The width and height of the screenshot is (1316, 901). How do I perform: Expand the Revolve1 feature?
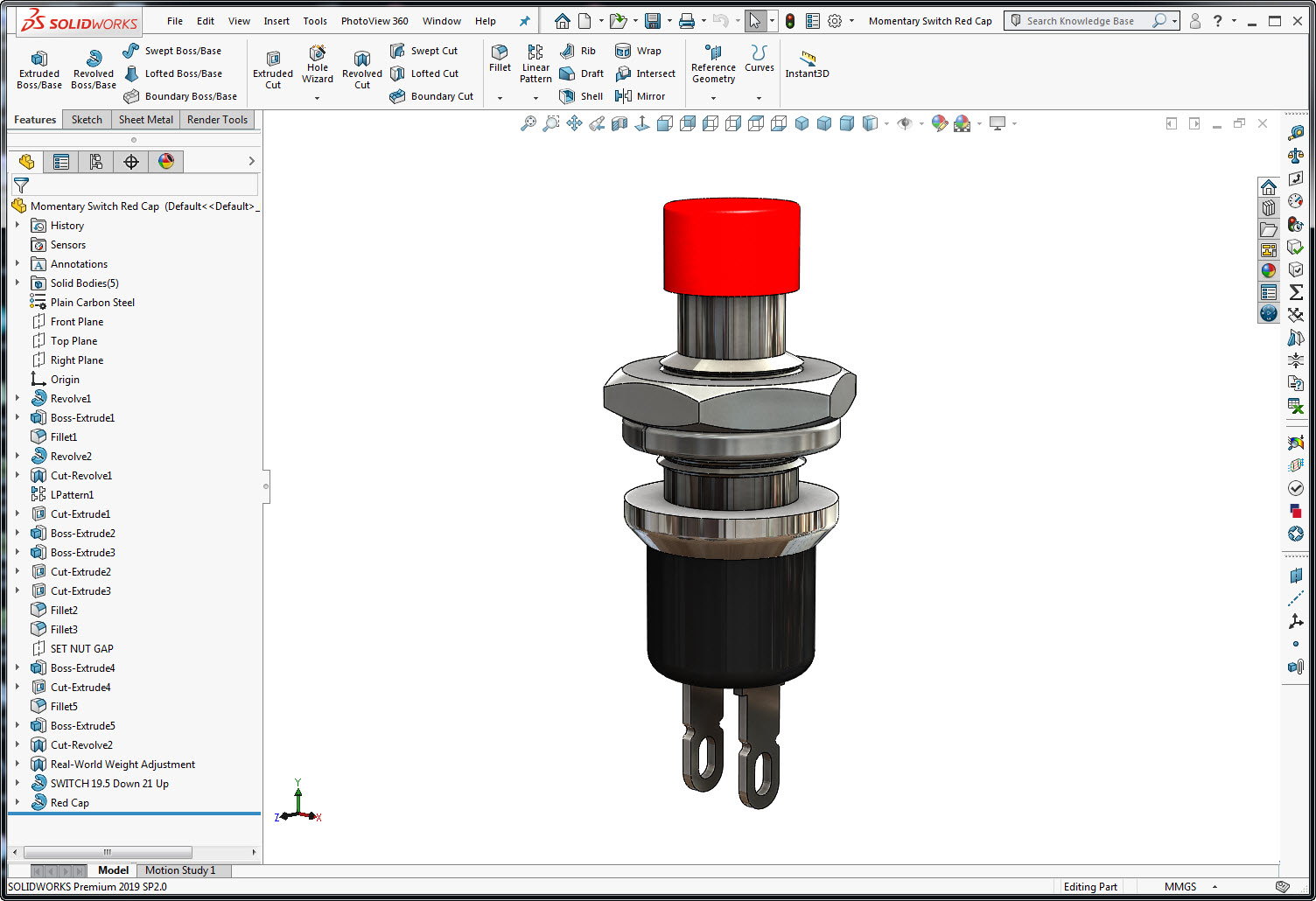pos(17,398)
